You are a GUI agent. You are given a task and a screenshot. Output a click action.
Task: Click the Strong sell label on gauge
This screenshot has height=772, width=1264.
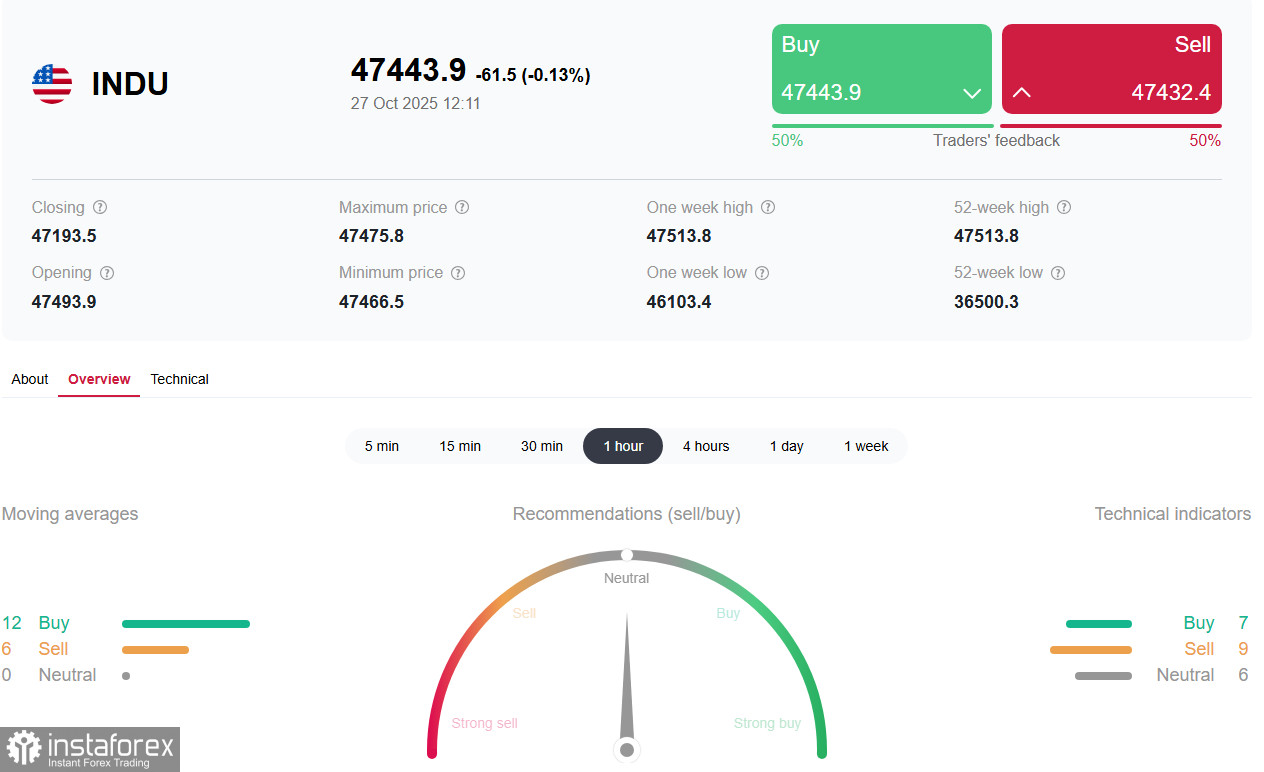coord(484,723)
